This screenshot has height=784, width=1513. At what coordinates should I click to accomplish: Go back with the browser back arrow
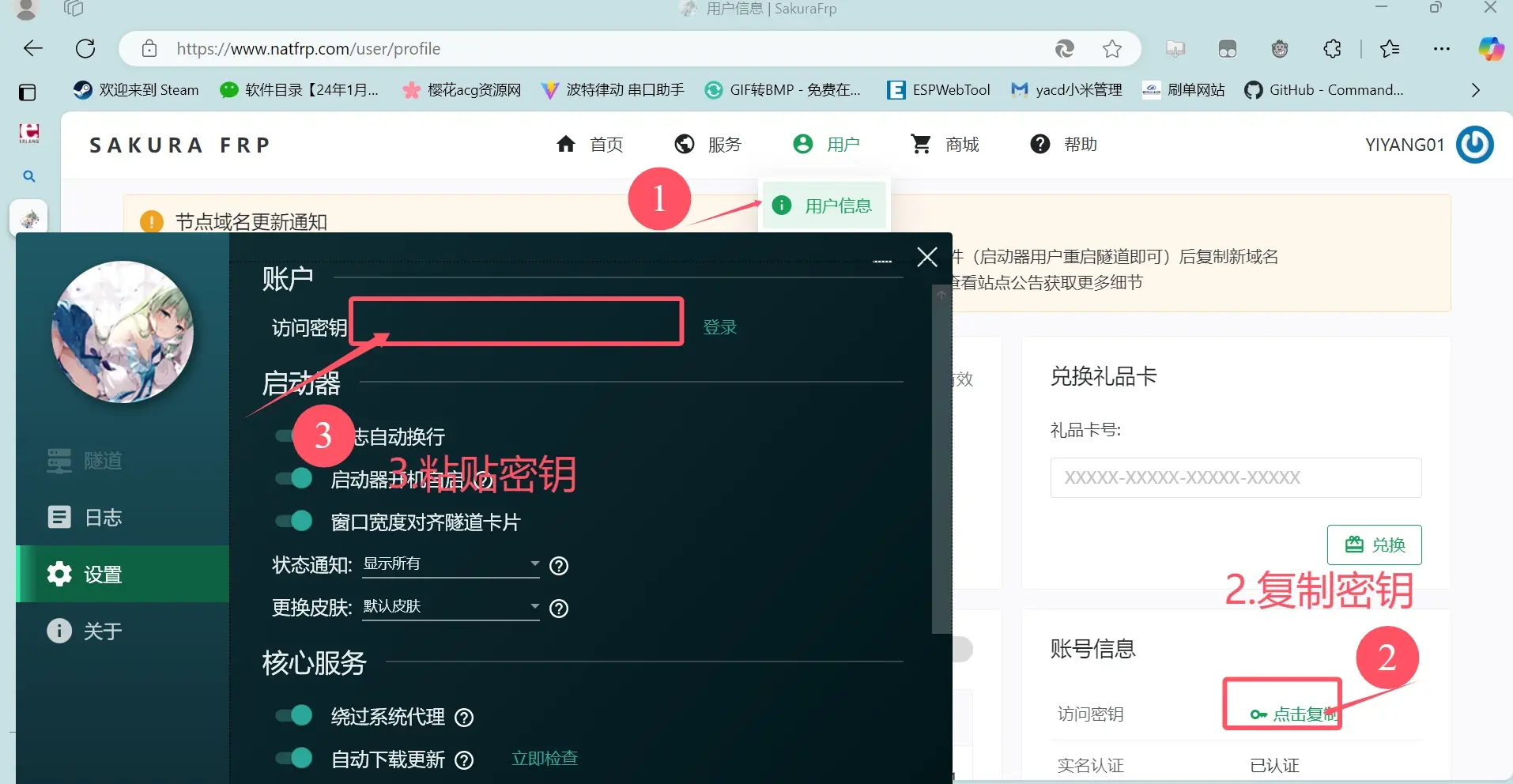coord(33,48)
